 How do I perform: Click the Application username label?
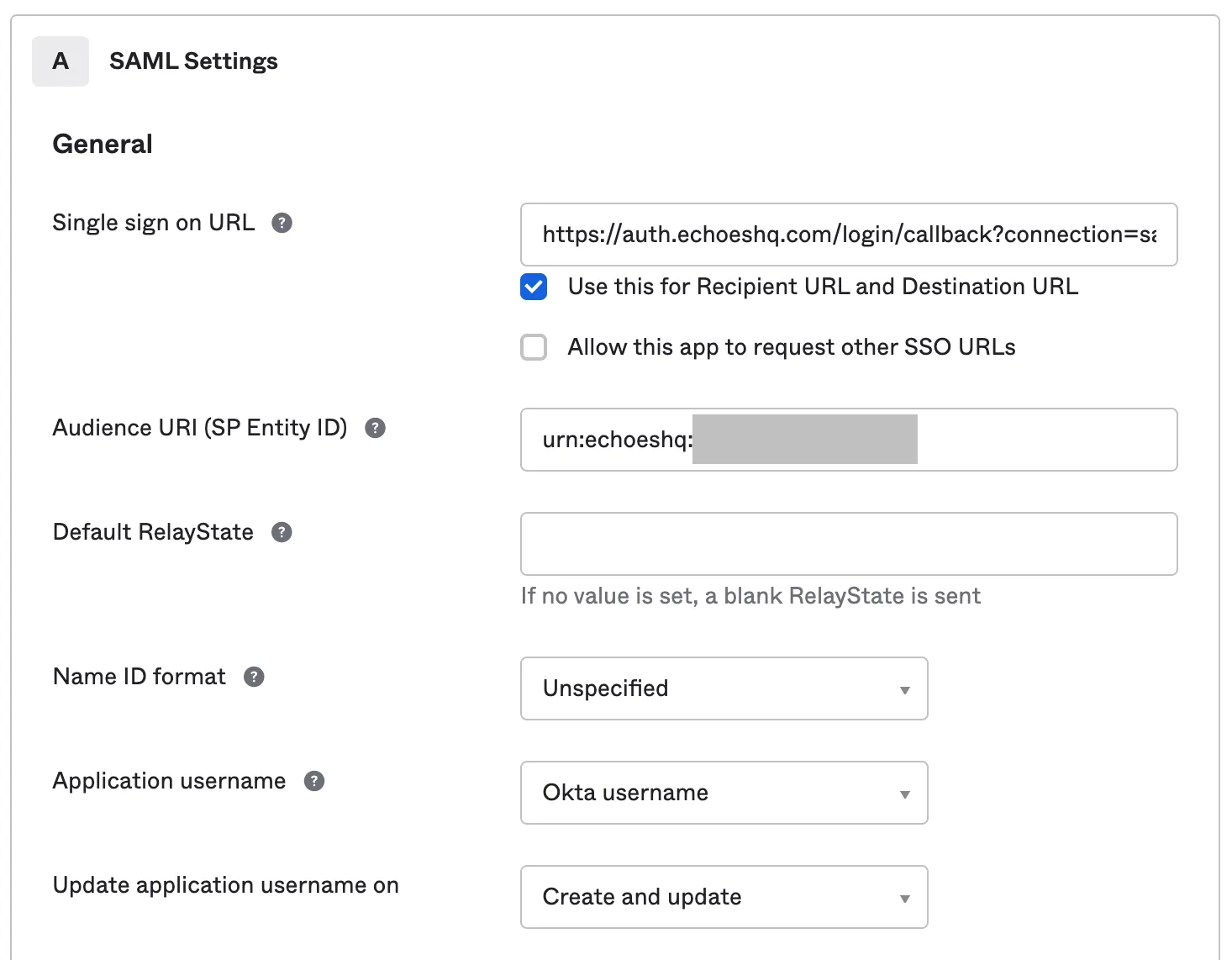coord(170,781)
